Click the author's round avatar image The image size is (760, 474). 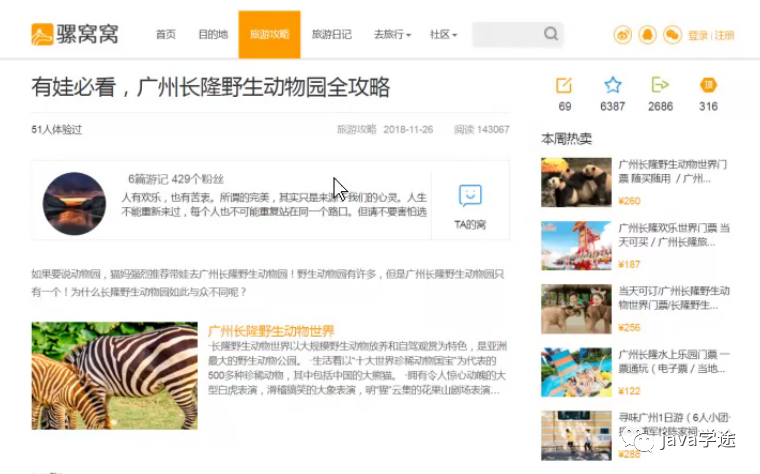[x=74, y=204]
